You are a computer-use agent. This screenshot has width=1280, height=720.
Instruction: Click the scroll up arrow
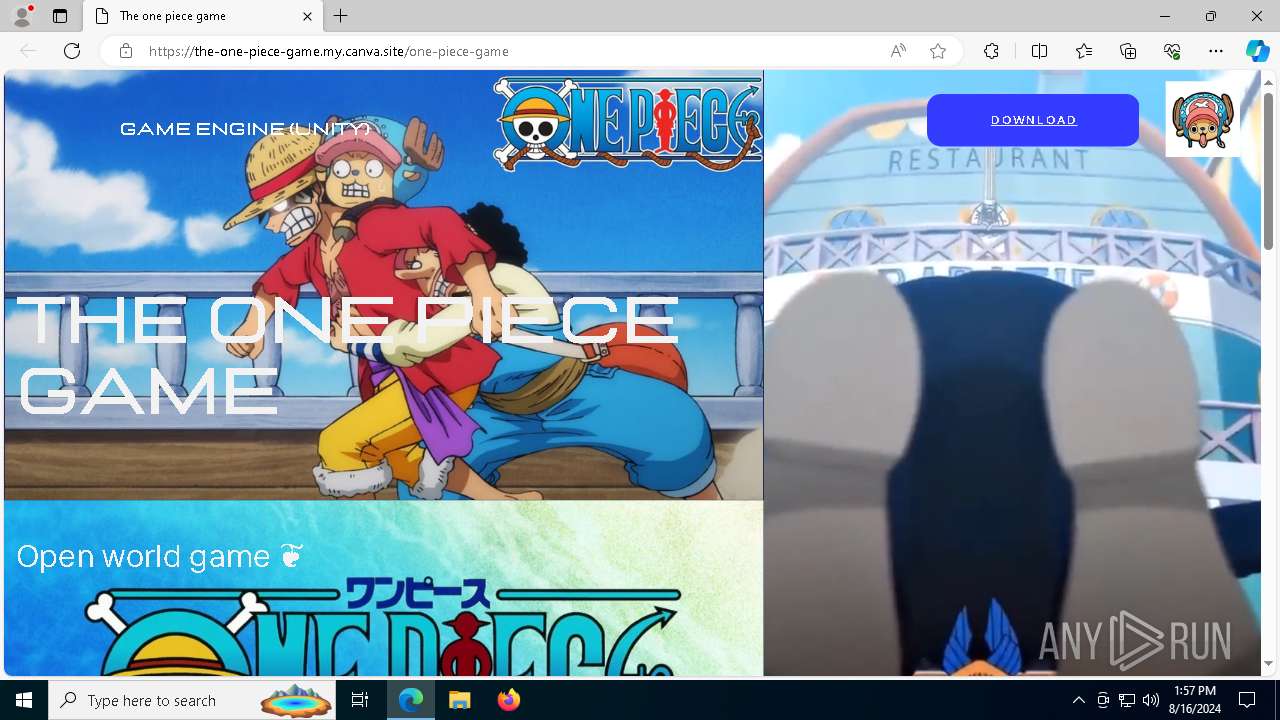coord(1268,81)
